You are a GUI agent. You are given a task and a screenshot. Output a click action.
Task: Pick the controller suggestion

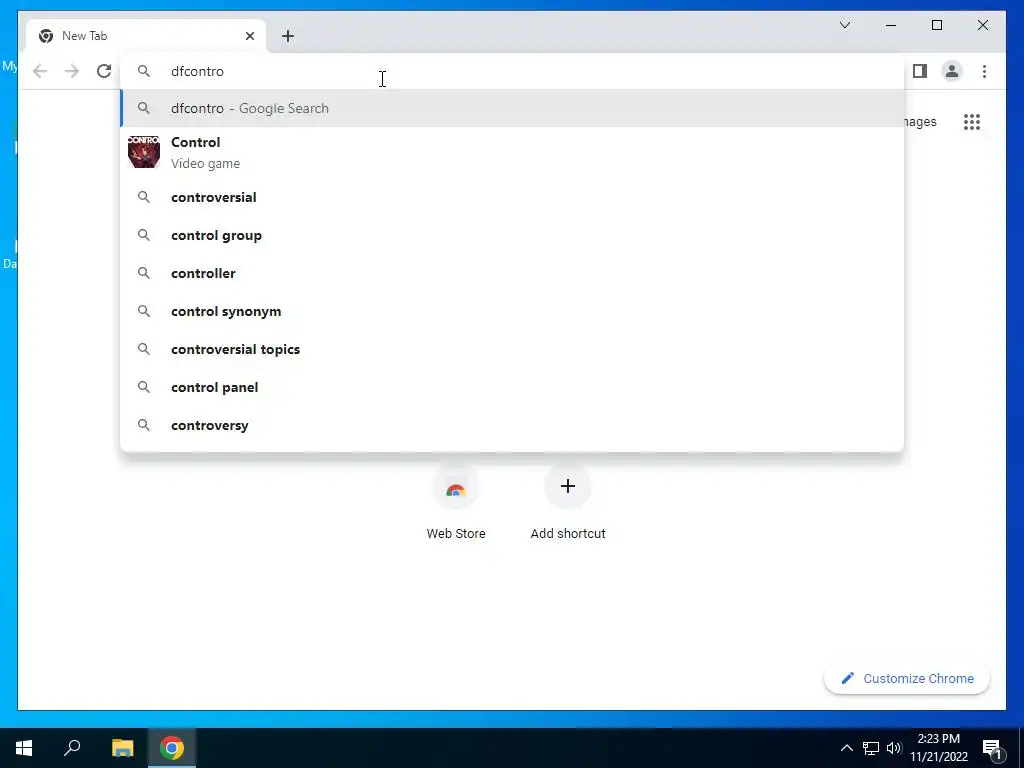(x=512, y=273)
